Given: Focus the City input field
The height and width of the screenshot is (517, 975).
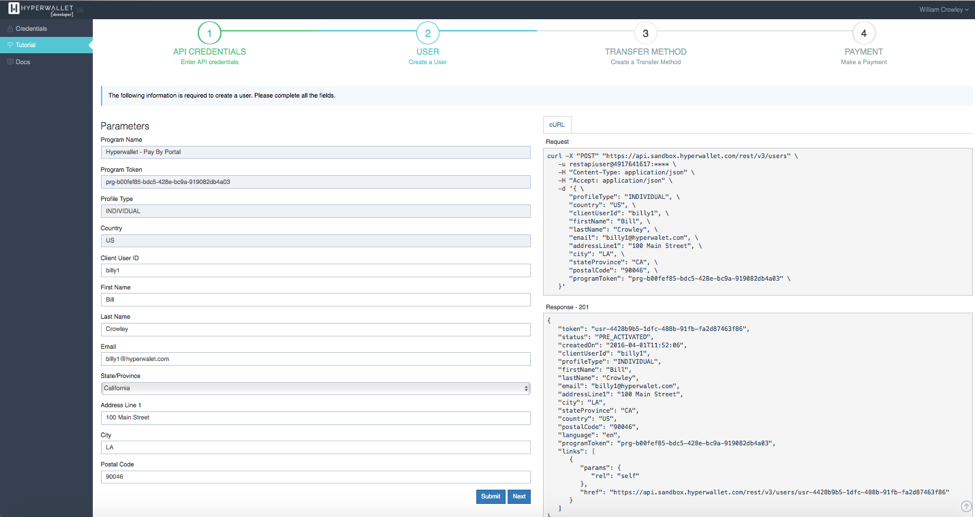Looking at the screenshot, I should tap(316, 447).
